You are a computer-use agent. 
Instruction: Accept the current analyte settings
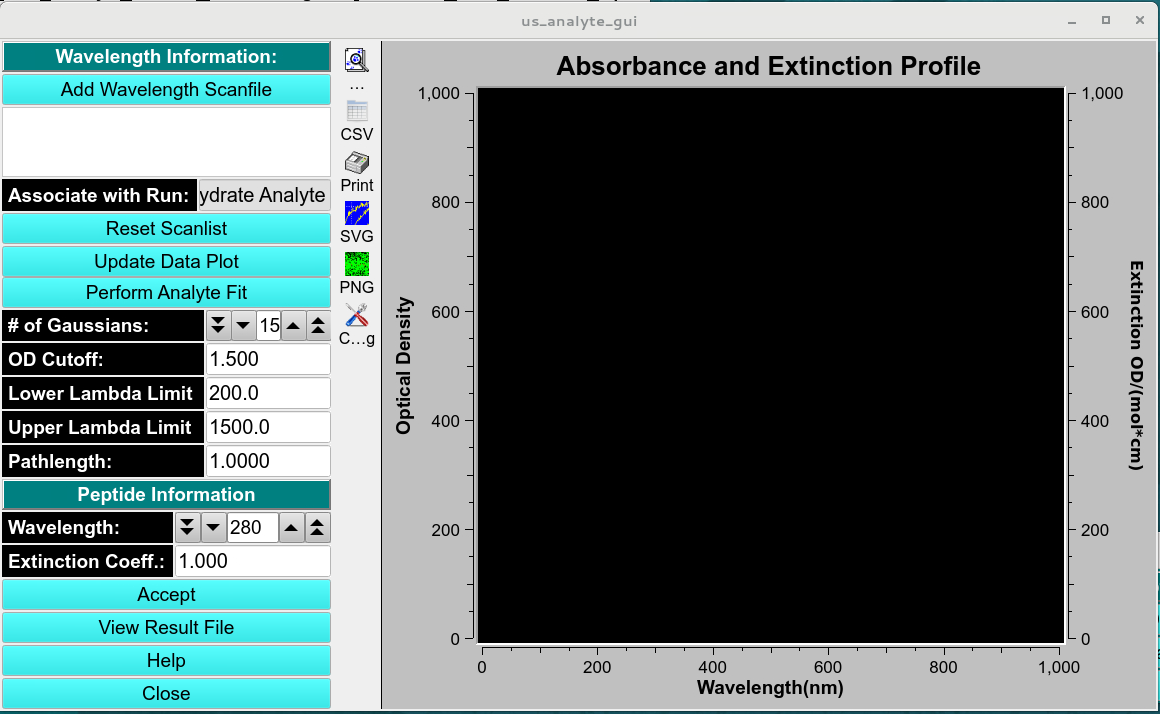(x=166, y=594)
